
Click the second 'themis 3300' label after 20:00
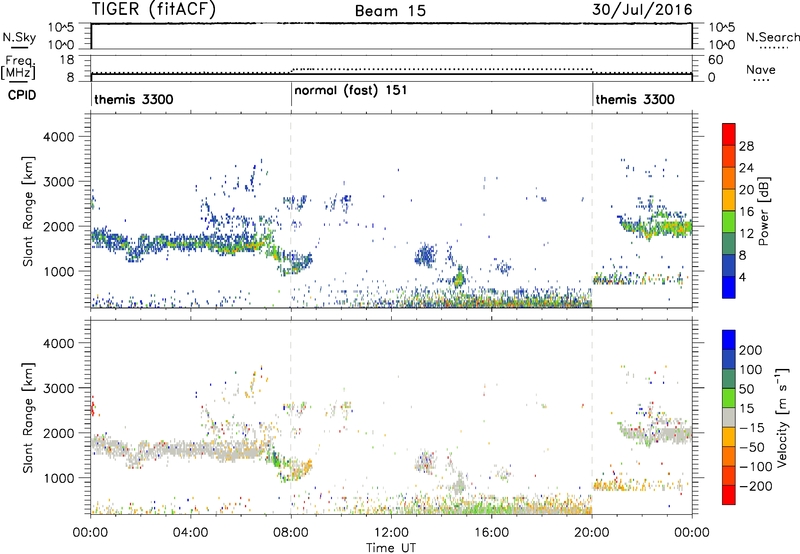click(635, 99)
